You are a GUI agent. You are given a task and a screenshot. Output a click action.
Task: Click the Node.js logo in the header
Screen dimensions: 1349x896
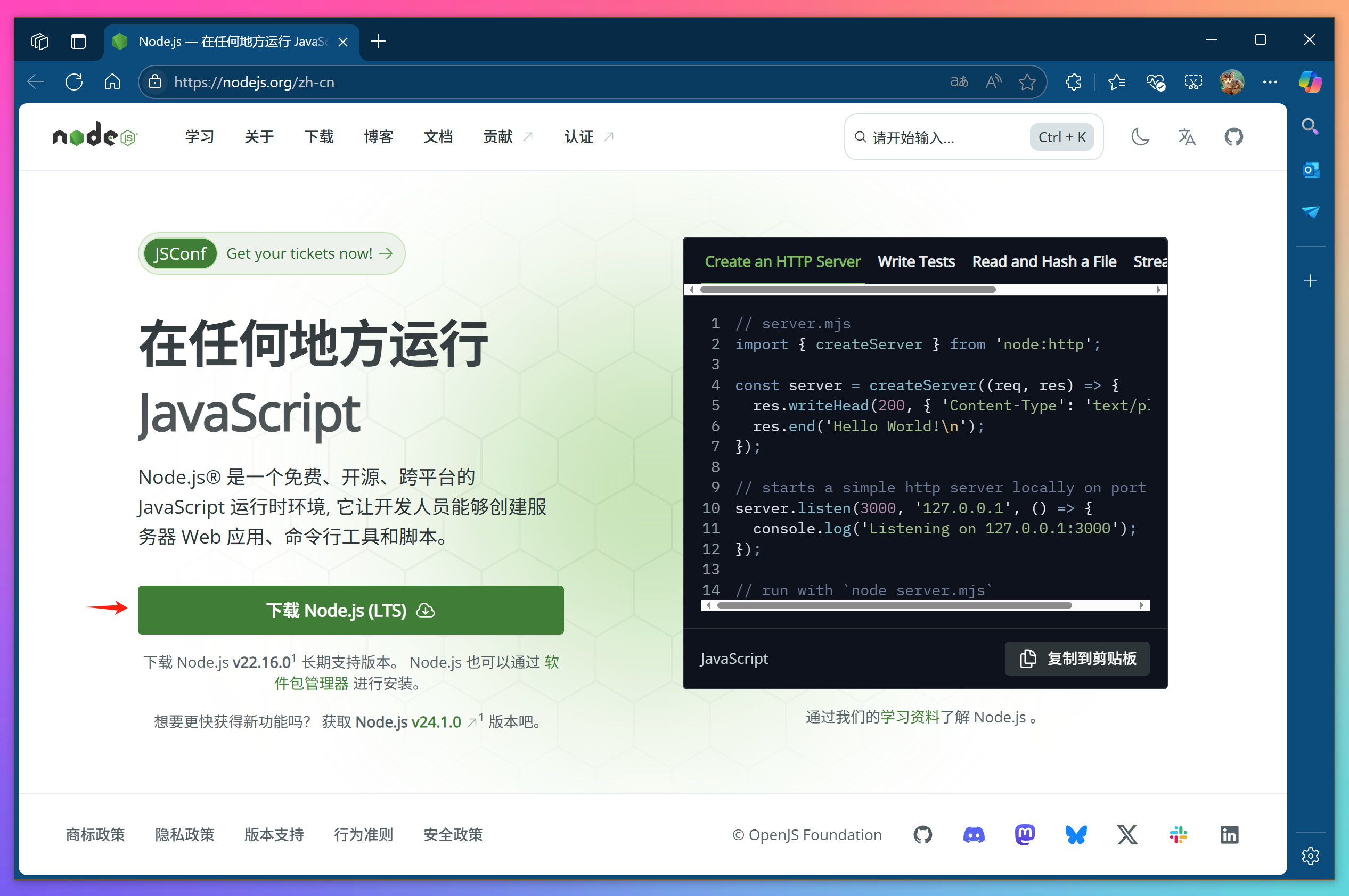coord(94,136)
